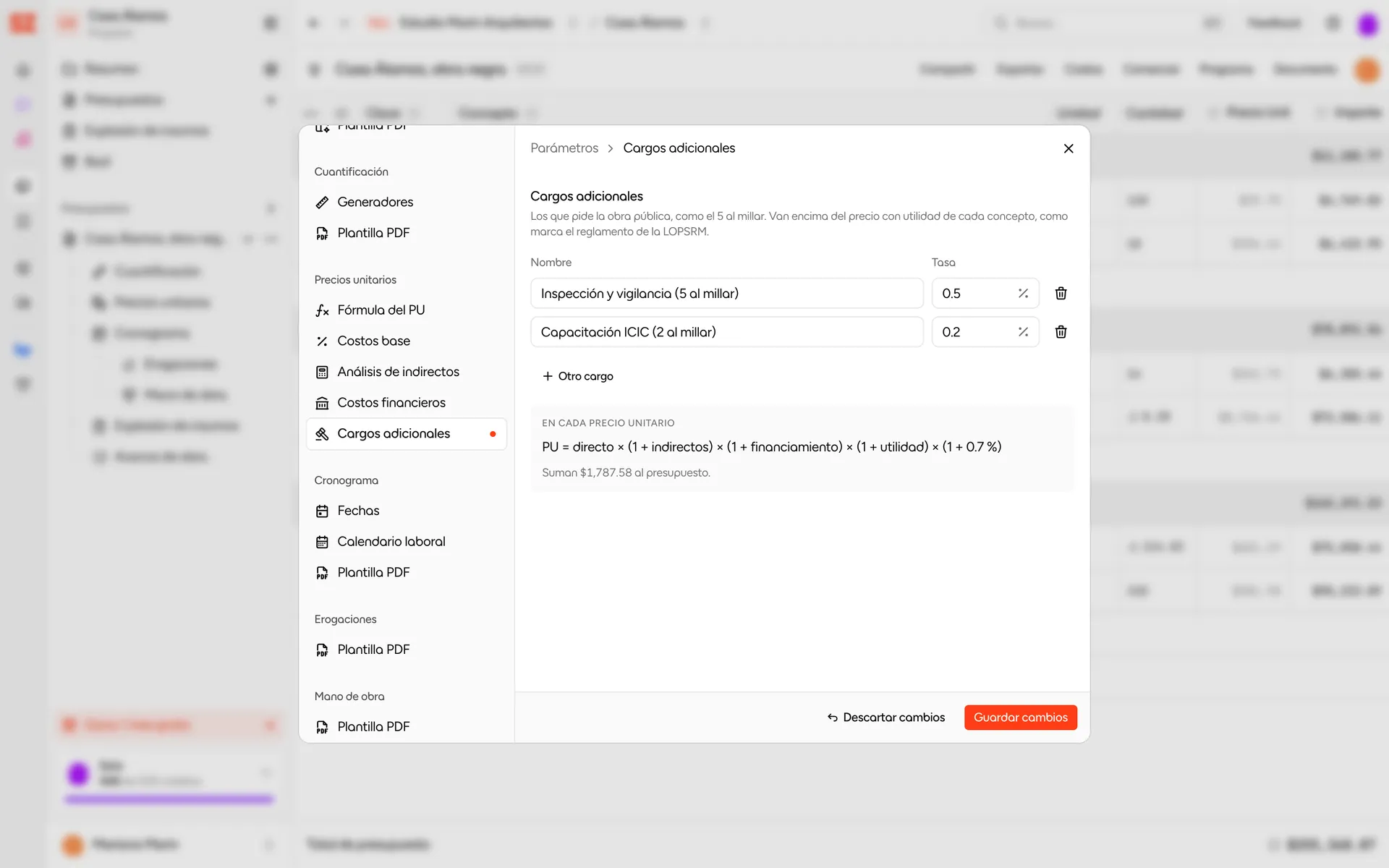1389x868 pixels.
Task: Open Plantilla PDF under Erogaciones
Action: coord(407,650)
